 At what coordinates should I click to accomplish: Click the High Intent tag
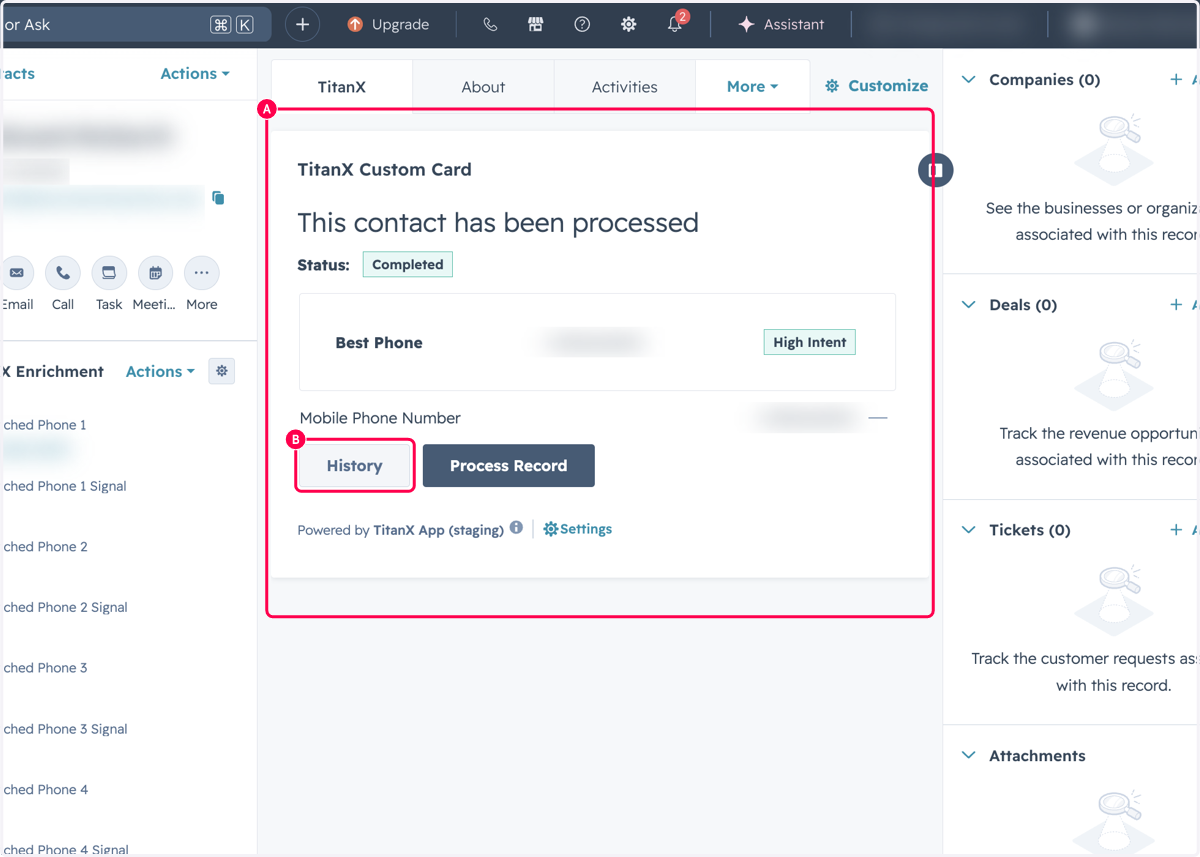coord(810,342)
